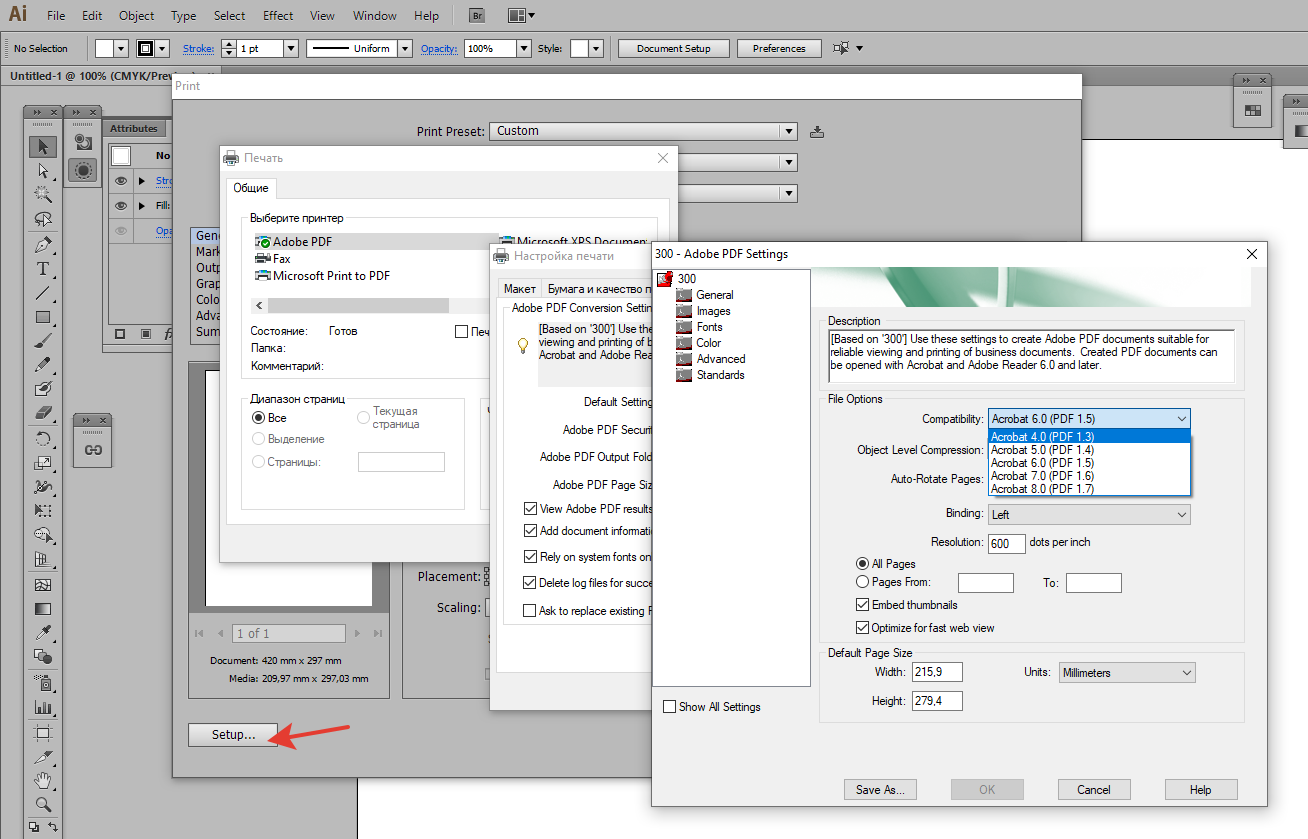Open the Object menu
The height and width of the screenshot is (839, 1308).
[x=136, y=16]
